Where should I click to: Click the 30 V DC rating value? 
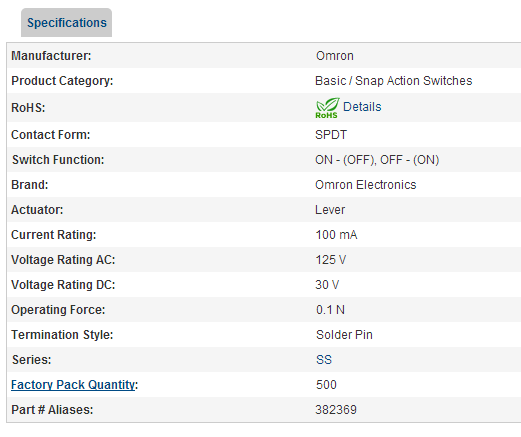(327, 285)
